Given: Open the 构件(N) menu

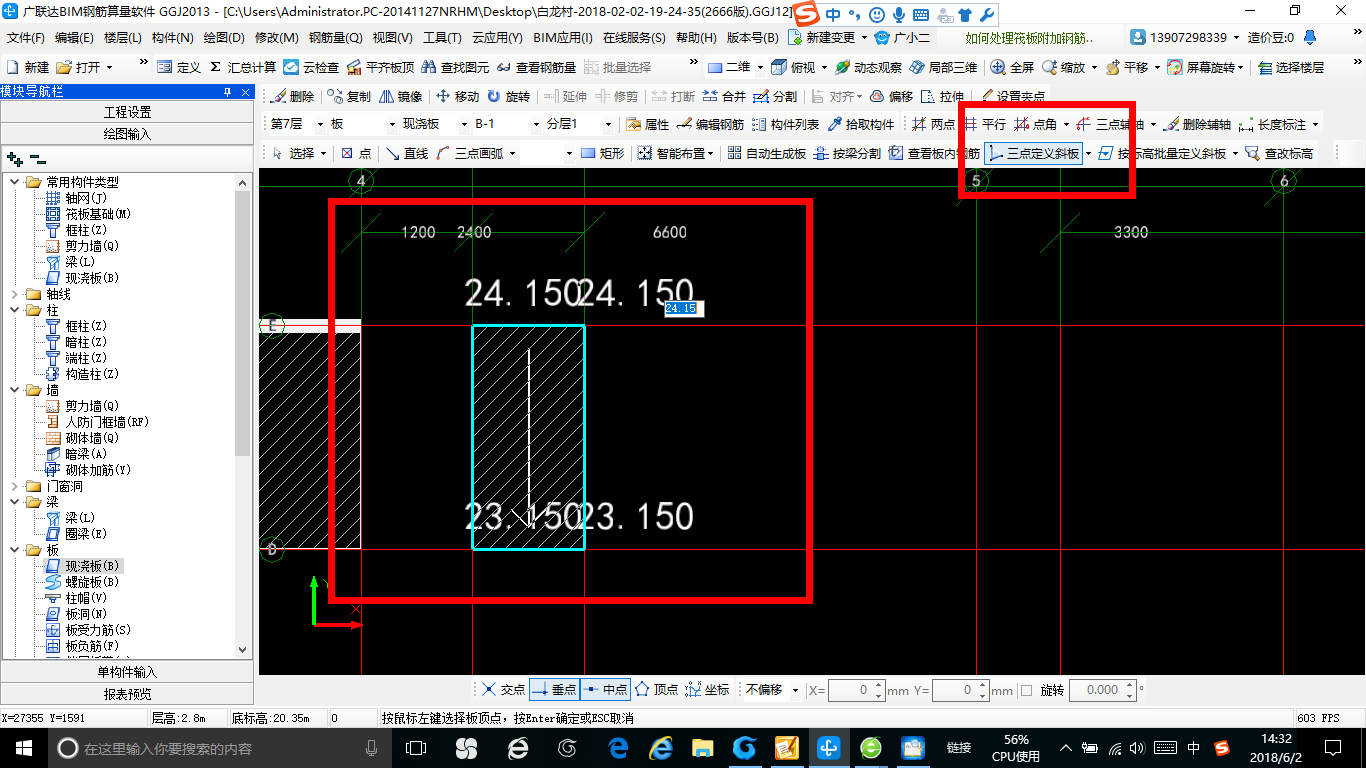Looking at the screenshot, I should (173, 38).
